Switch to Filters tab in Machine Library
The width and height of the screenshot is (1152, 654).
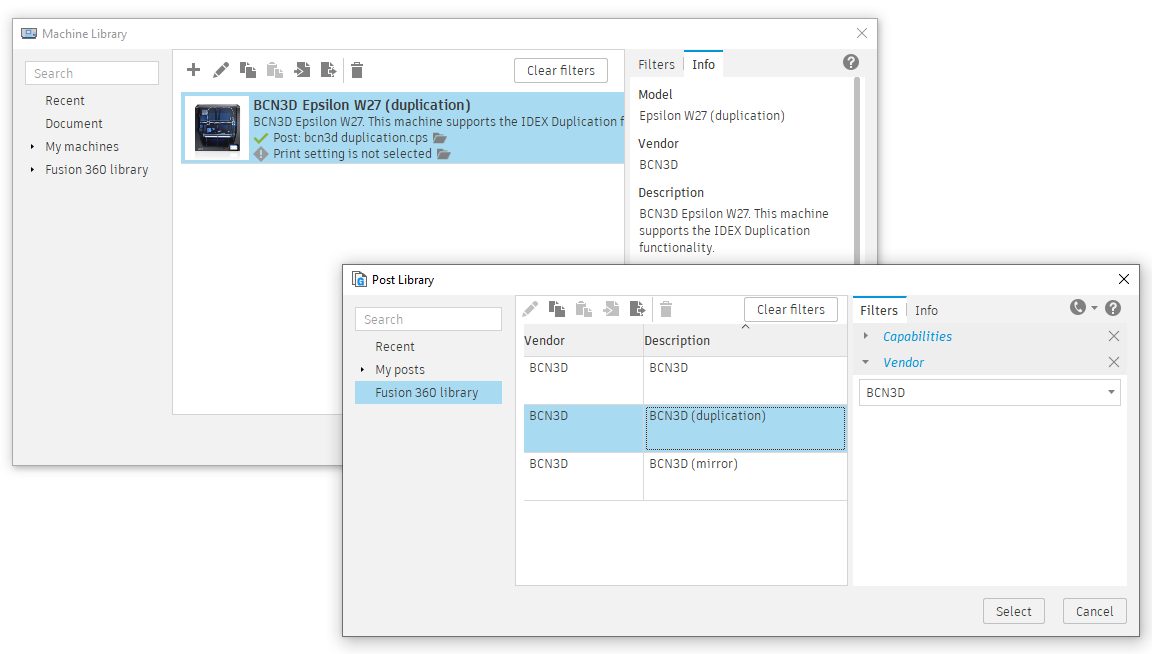(x=656, y=64)
